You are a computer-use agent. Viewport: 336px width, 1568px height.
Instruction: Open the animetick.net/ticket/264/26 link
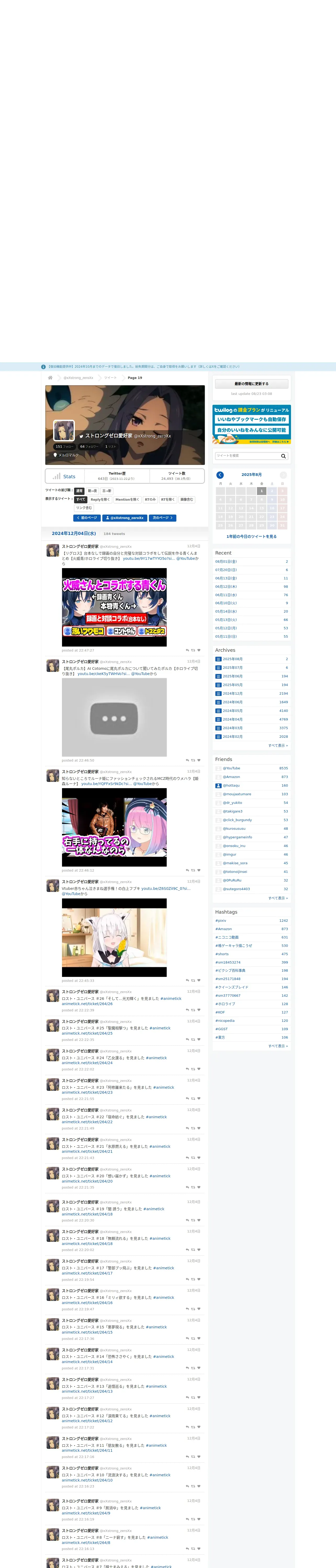87,1004
